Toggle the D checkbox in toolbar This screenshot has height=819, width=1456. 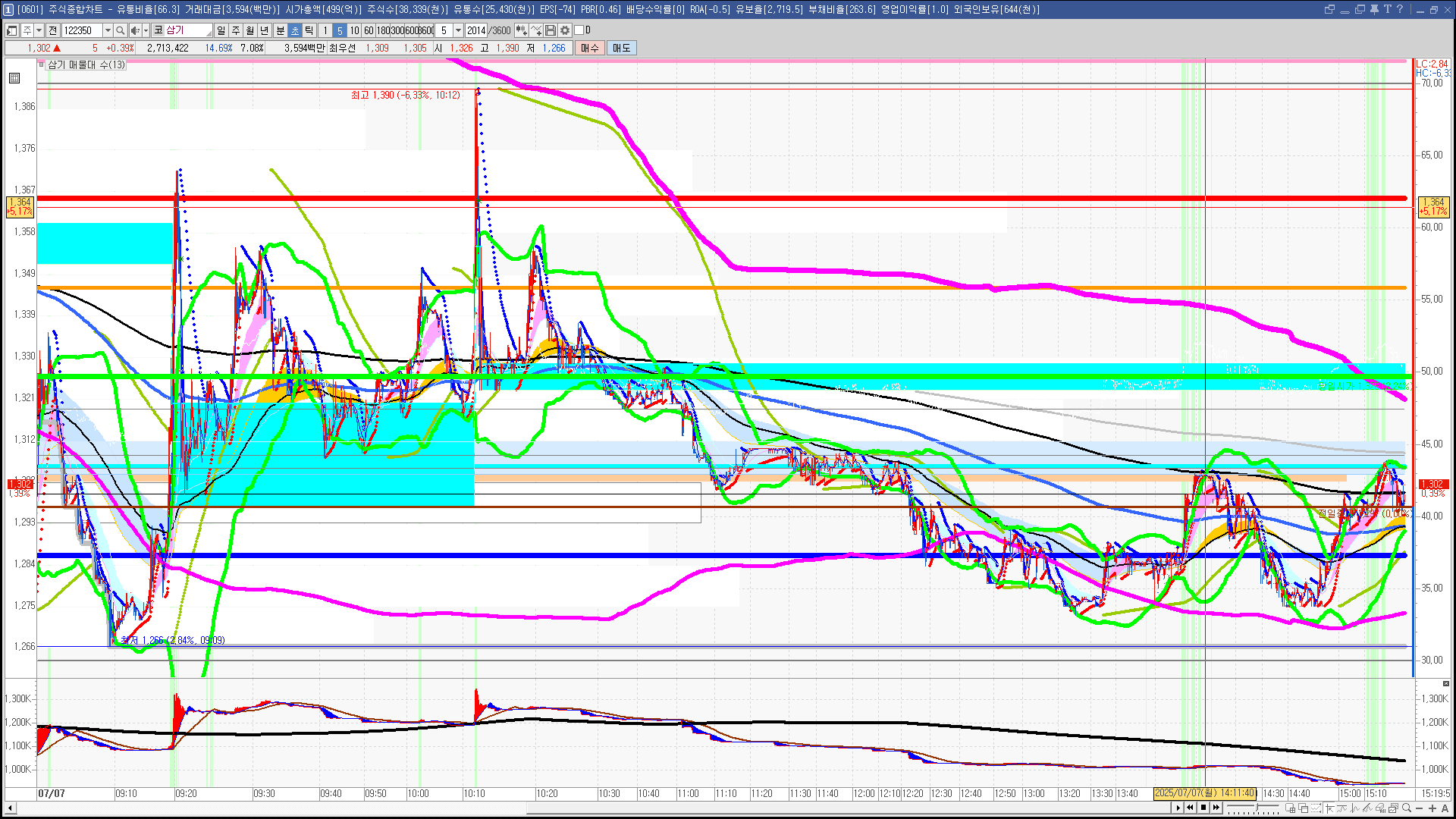pyautogui.click(x=579, y=30)
